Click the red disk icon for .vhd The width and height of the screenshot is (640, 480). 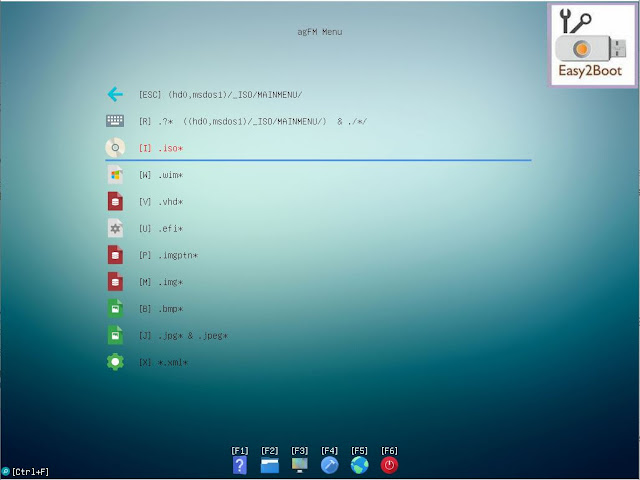point(115,202)
